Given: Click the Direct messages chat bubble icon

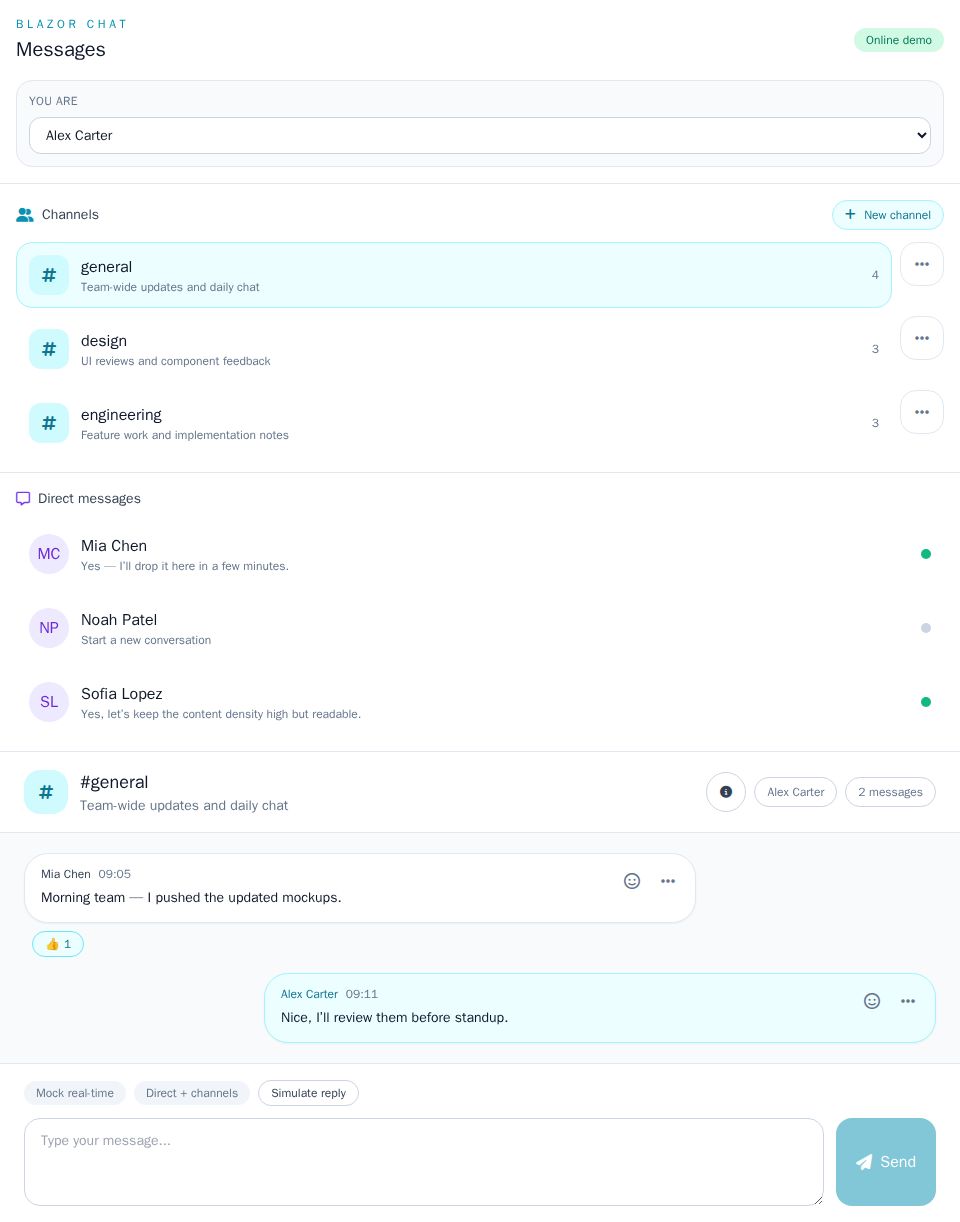Looking at the screenshot, I should (23, 498).
